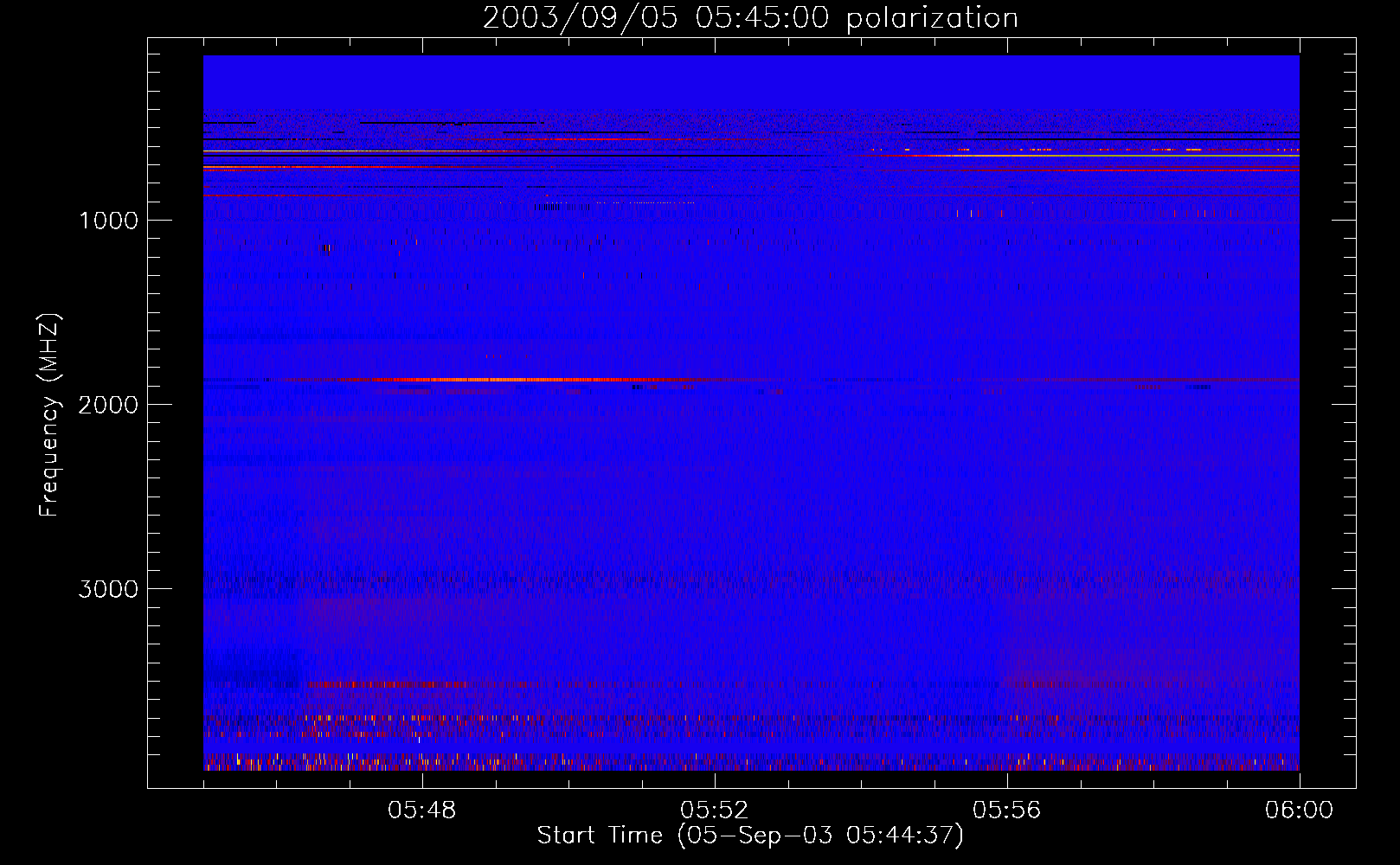Click the plot title '2003/09/05 05:45:00 polarization'
Image resolution: width=1400 pixels, height=865 pixels.
[750, 18]
